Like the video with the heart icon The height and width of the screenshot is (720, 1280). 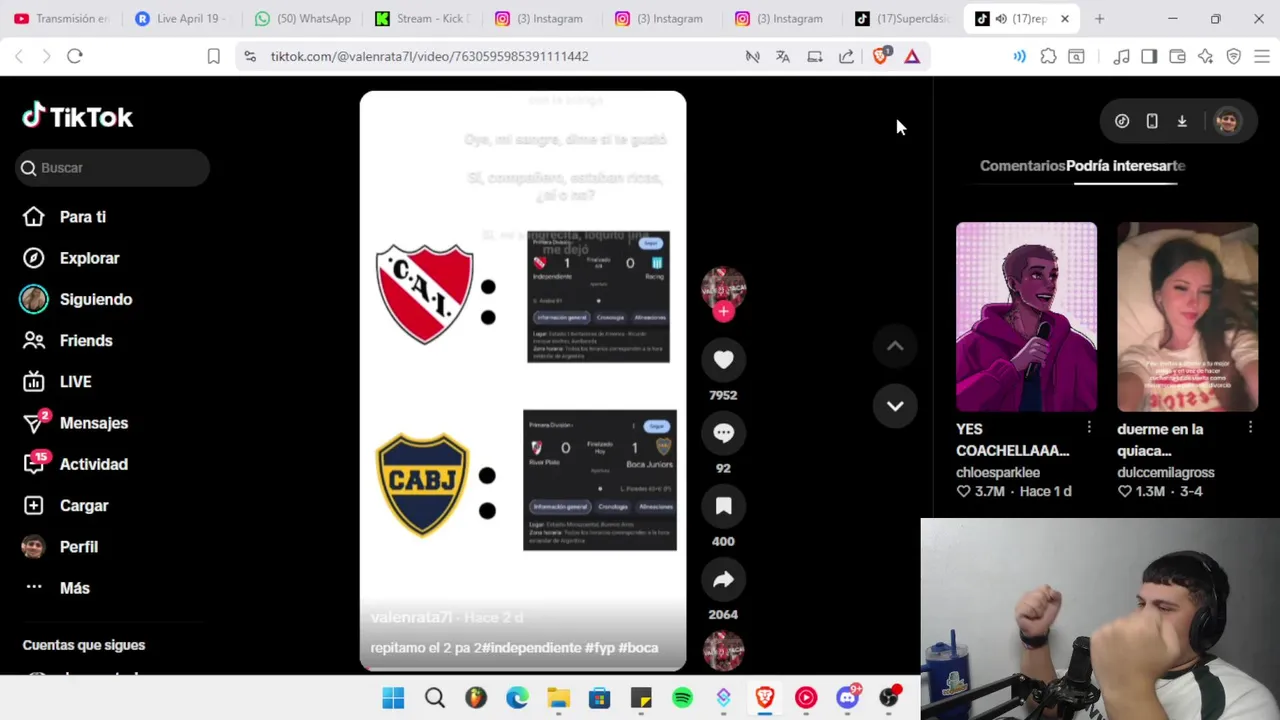pyautogui.click(x=723, y=360)
